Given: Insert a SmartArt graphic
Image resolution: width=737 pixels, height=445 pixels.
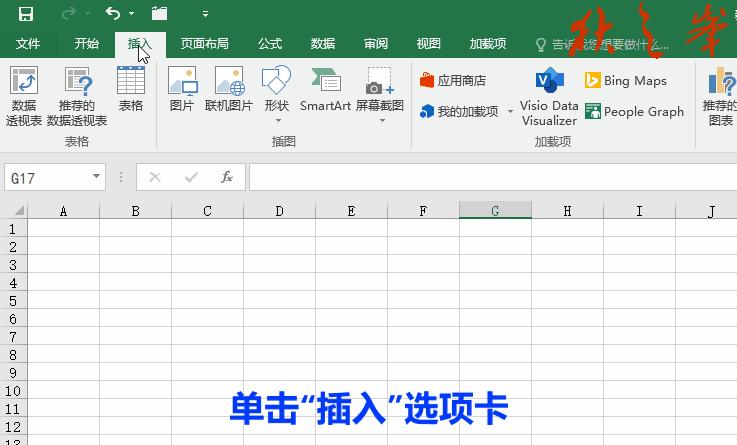Looking at the screenshot, I should click(x=325, y=89).
